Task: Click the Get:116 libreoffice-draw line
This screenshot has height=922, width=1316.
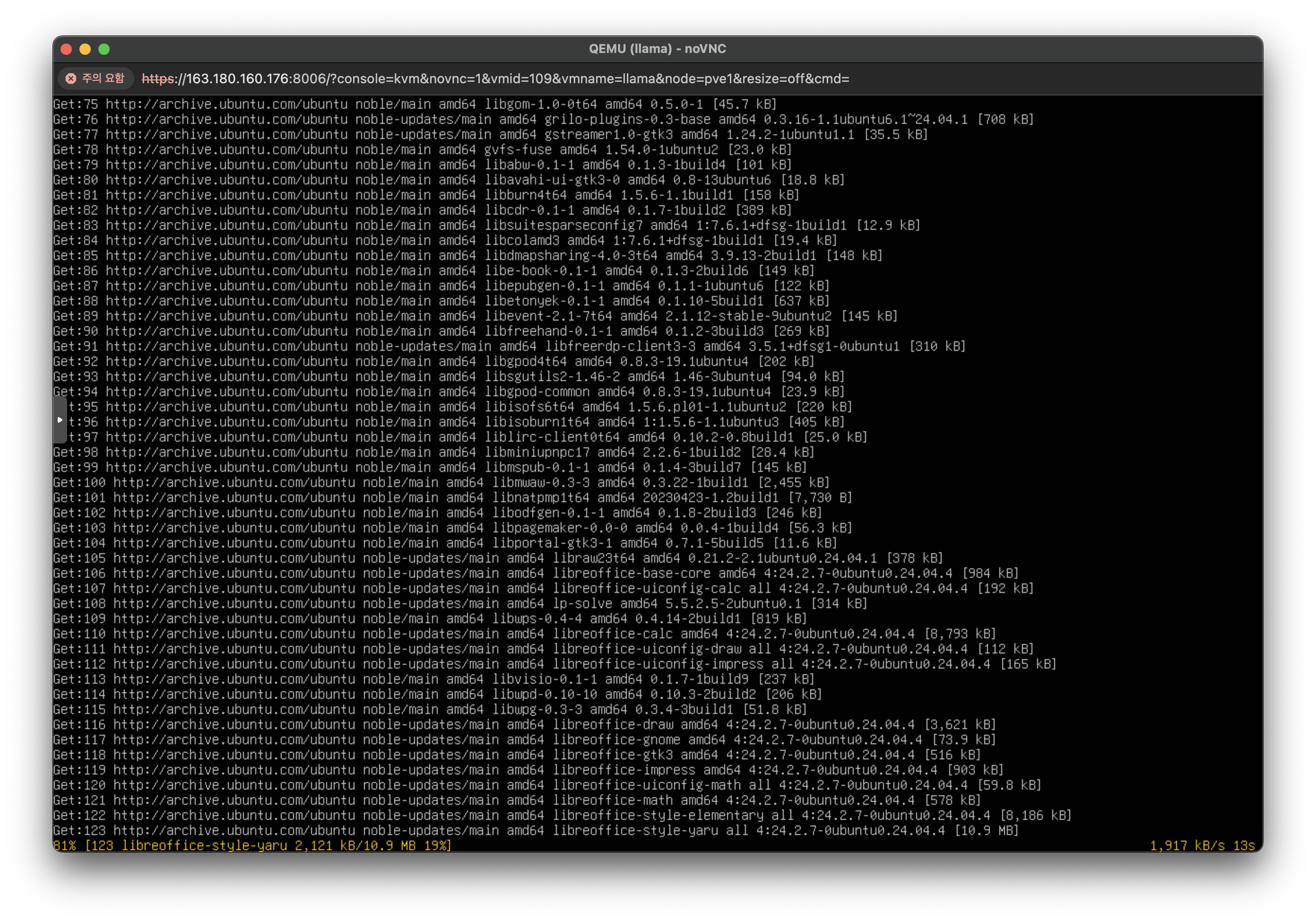Action: (x=524, y=725)
